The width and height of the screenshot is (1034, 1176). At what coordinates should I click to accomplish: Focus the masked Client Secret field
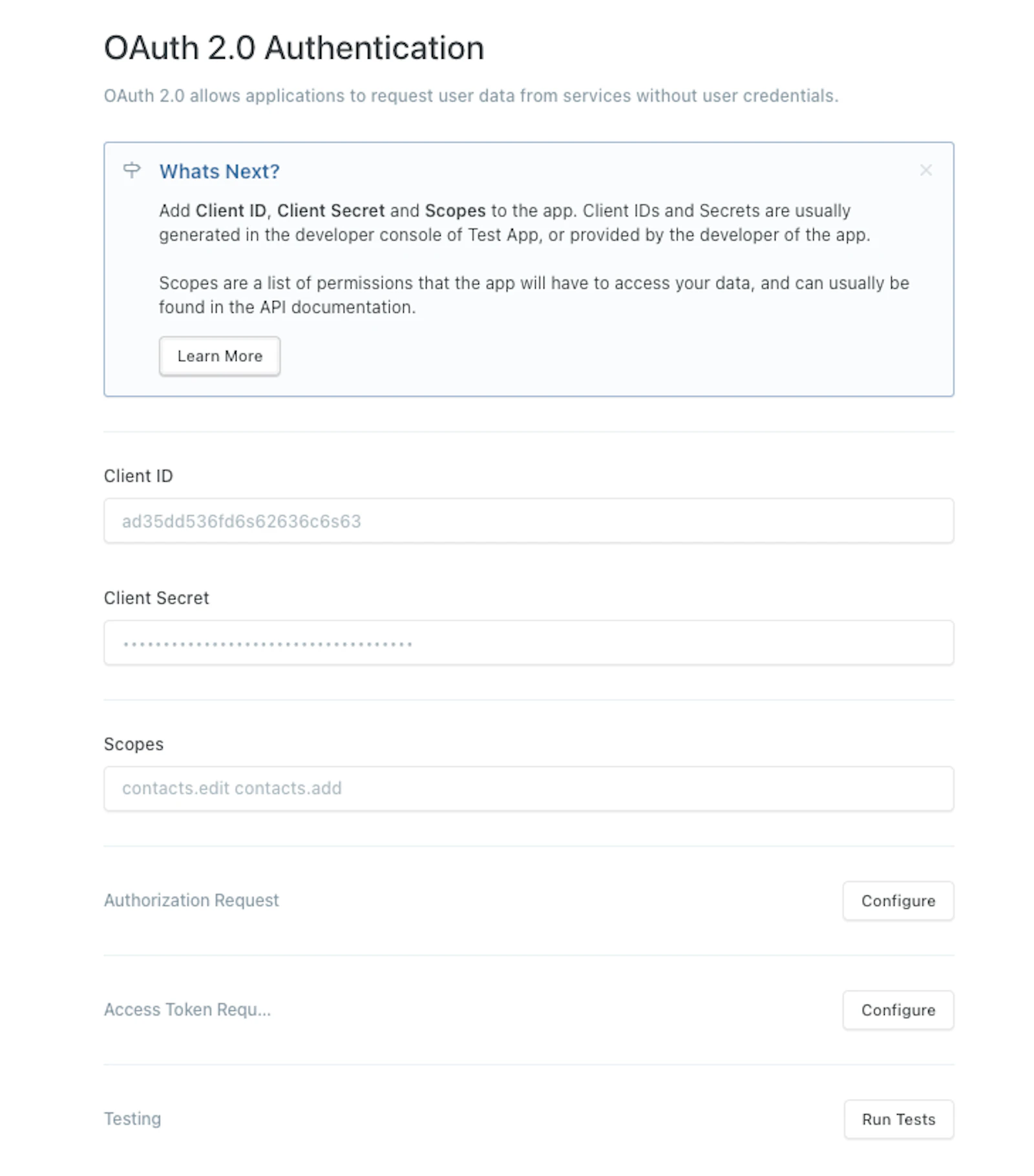tap(528, 643)
